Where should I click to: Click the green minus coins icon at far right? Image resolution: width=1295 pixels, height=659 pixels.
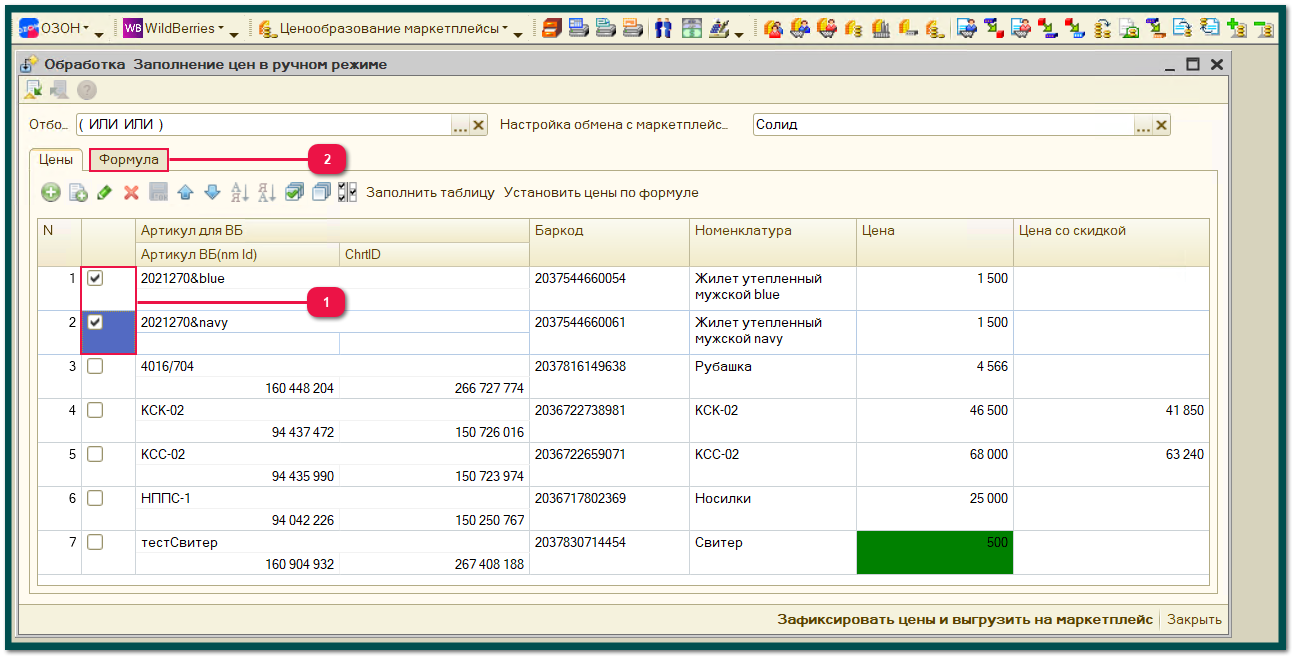pyautogui.click(x=1264, y=29)
